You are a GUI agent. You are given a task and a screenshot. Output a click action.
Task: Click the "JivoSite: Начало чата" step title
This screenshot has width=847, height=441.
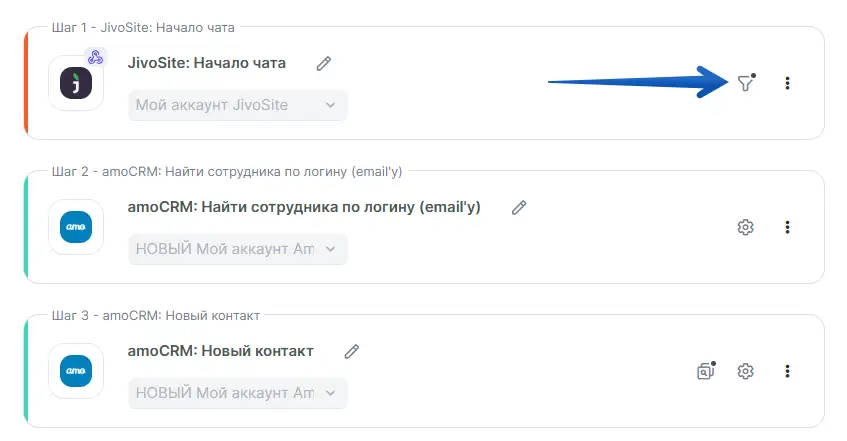coord(207,63)
